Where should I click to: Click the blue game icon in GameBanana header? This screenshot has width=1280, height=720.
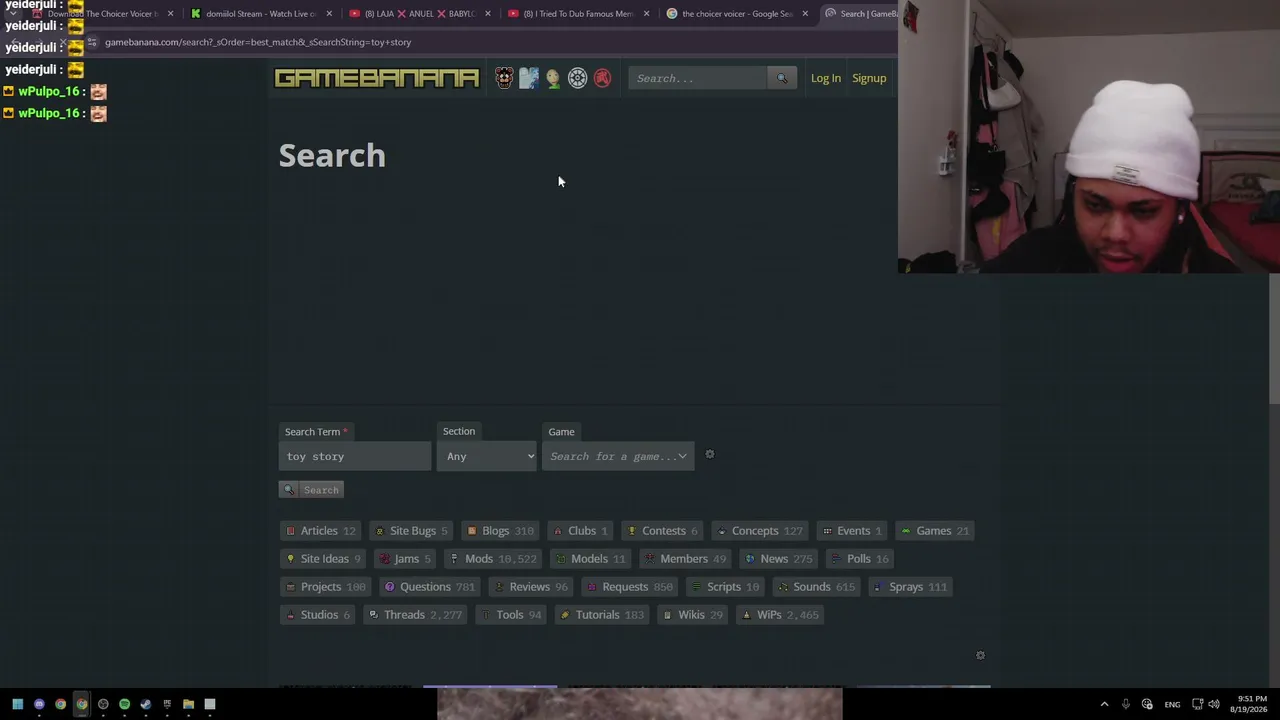[529, 78]
